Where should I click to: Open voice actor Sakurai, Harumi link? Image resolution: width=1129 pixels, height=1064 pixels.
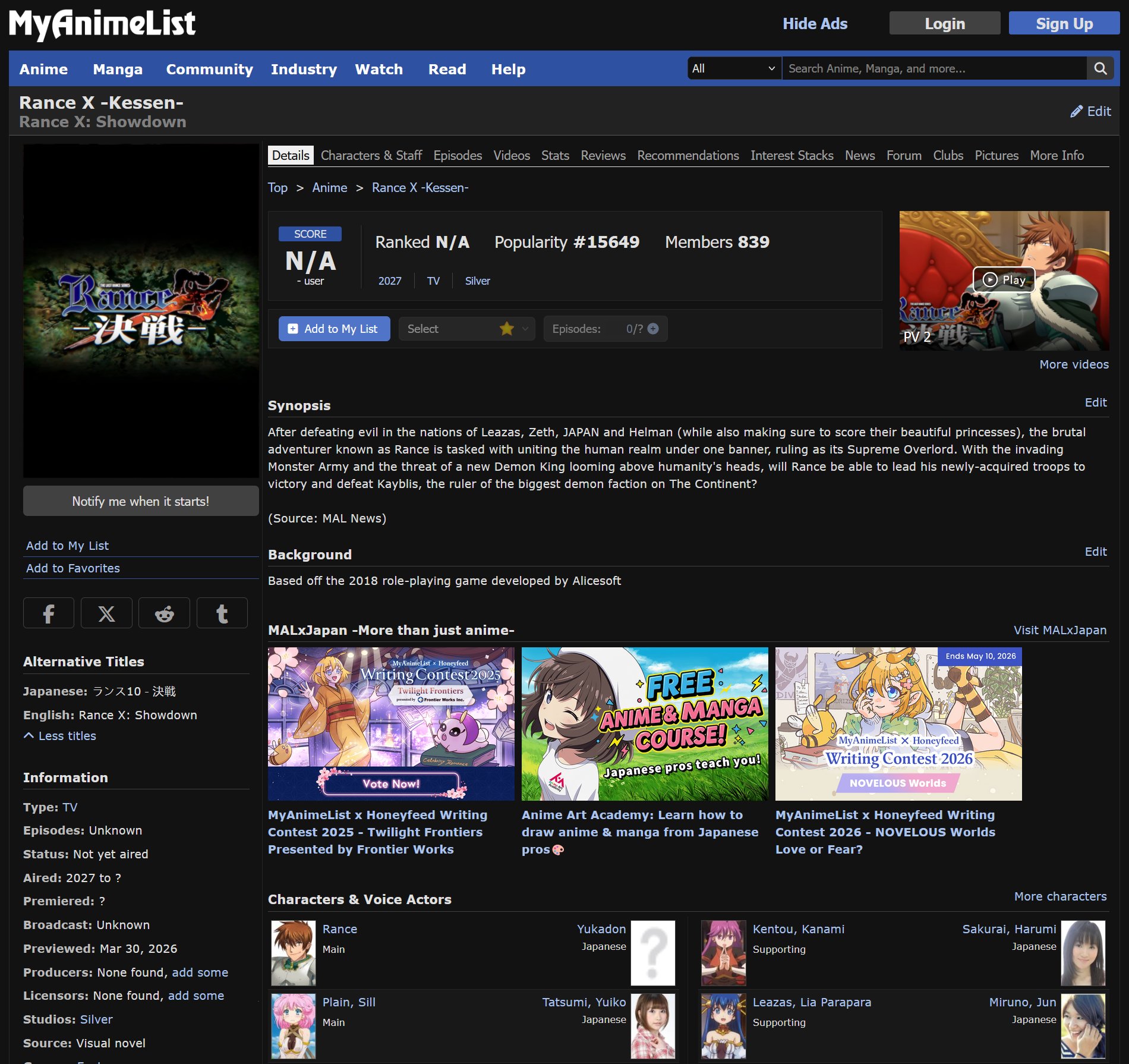[x=1009, y=929]
